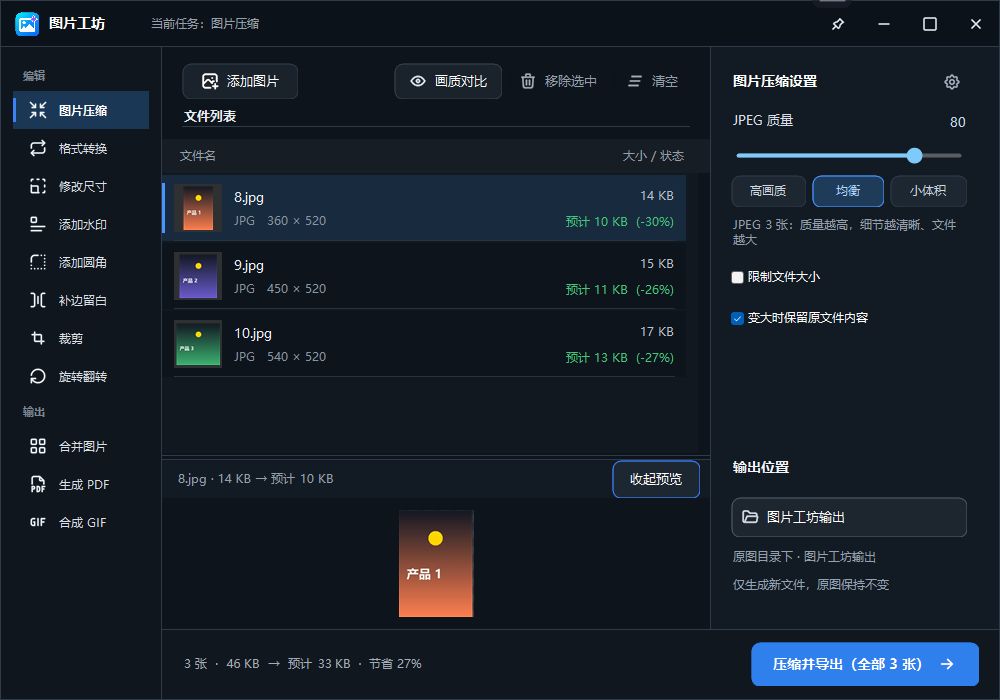1000x700 pixels.
Task: Click the 大小 / 状态 column header
Action: click(x=653, y=156)
